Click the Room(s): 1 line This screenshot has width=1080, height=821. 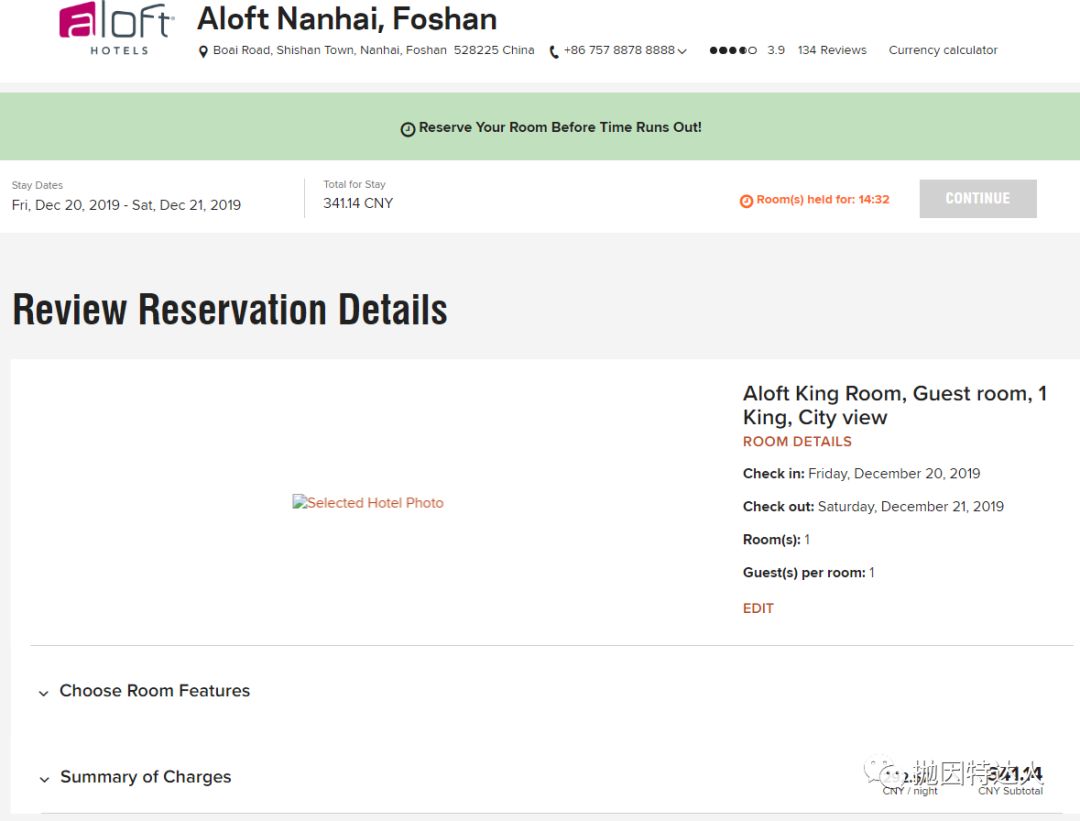776,540
